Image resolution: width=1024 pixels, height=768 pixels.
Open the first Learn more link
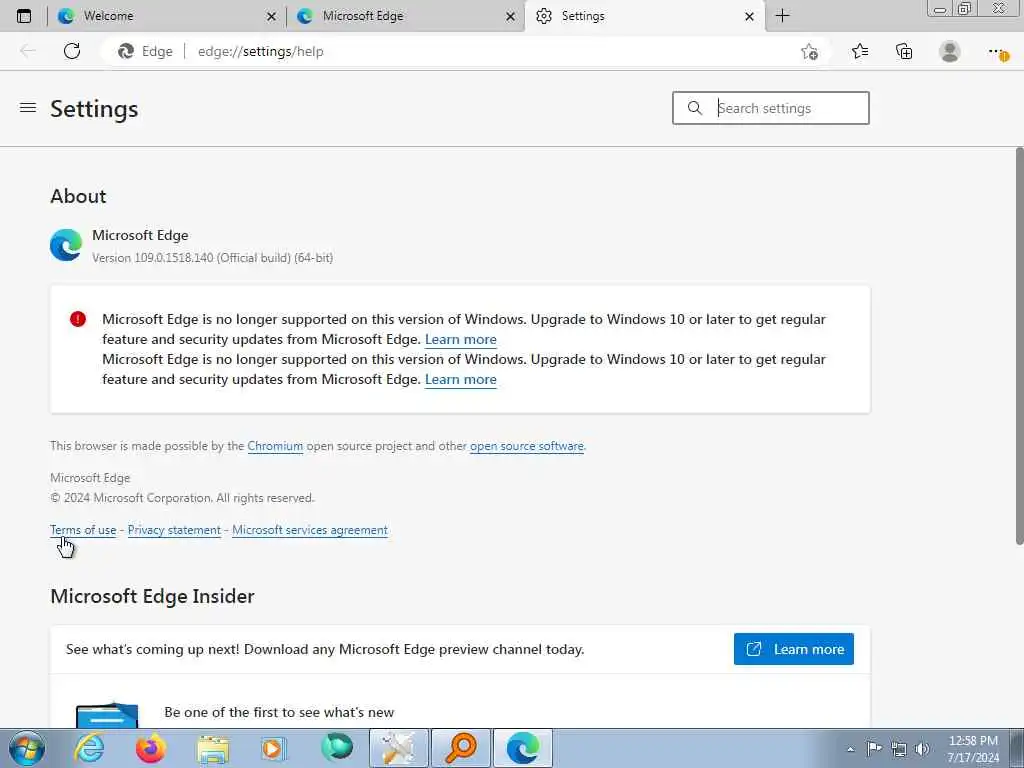pos(460,340)
